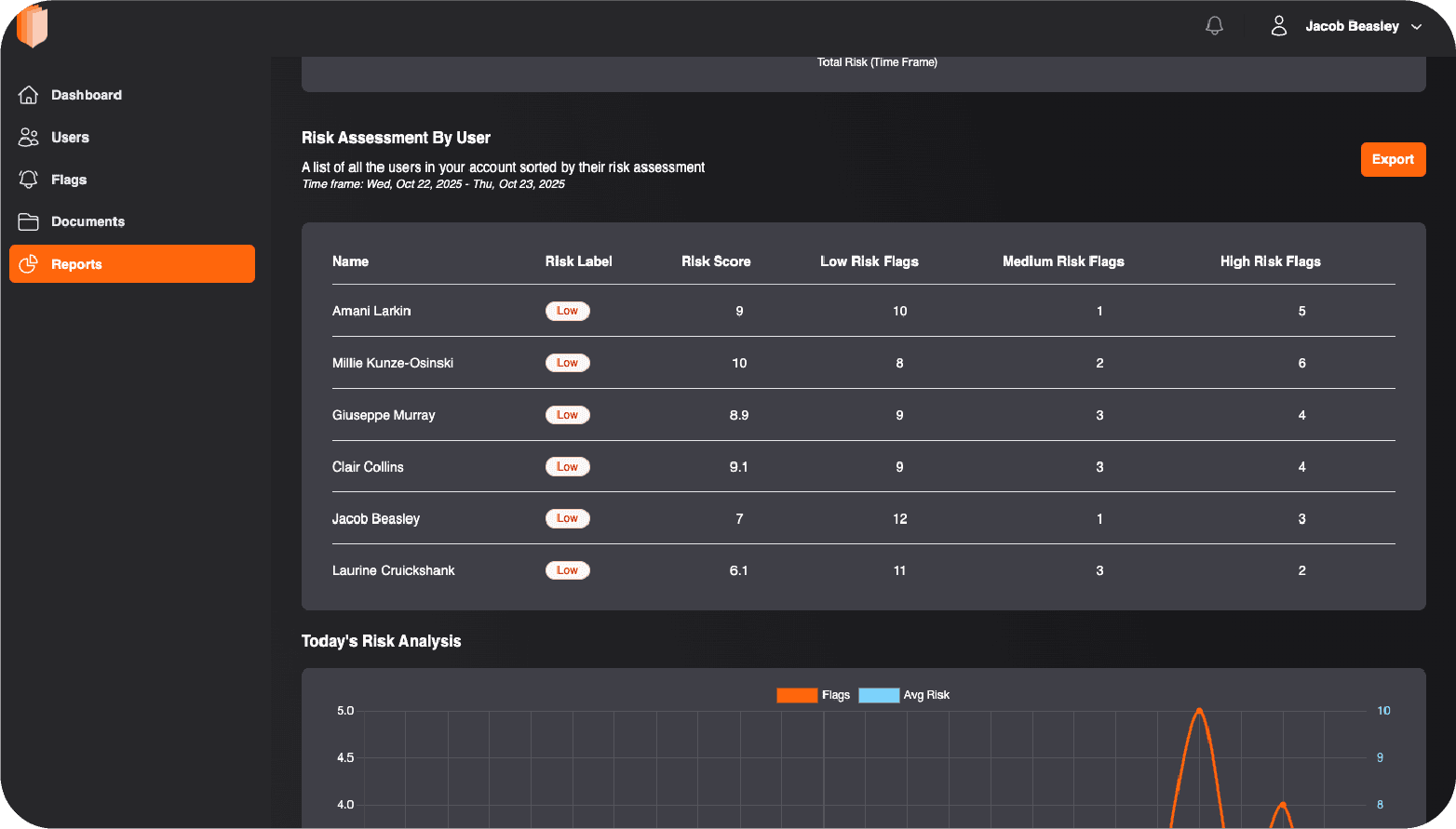Click the user profile avatar icon
1456x829 pixels.
pyautogui.click(x=1279, y=26)
